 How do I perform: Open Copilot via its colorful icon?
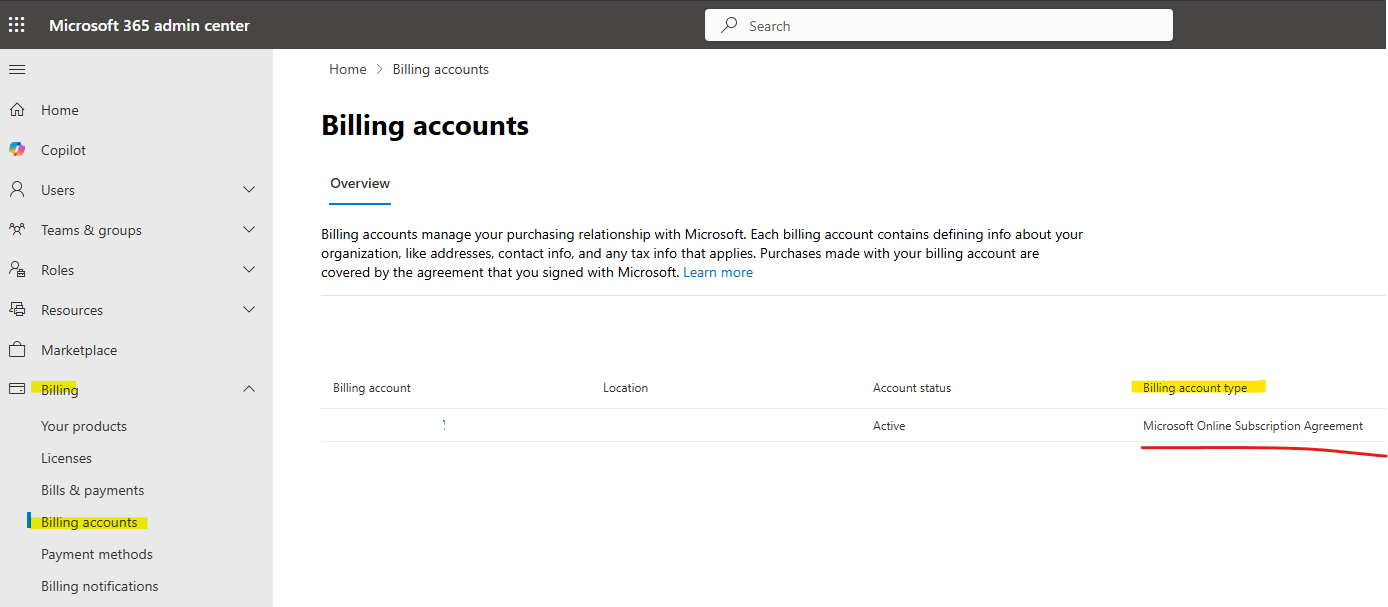point(17,150)
